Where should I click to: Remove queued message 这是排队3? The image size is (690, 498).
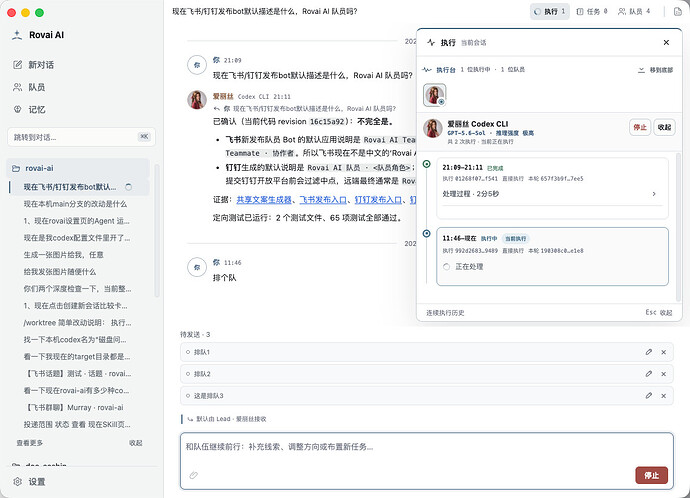click(664, 395)
